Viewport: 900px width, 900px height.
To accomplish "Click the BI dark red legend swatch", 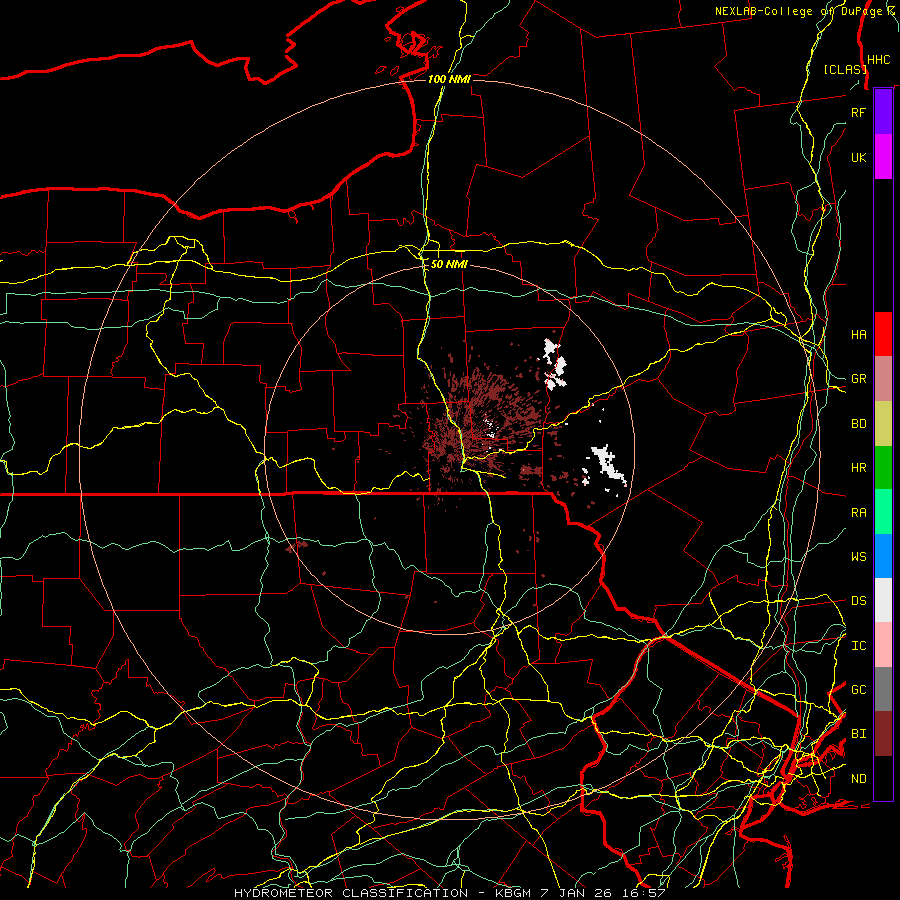I will [883, 734].
